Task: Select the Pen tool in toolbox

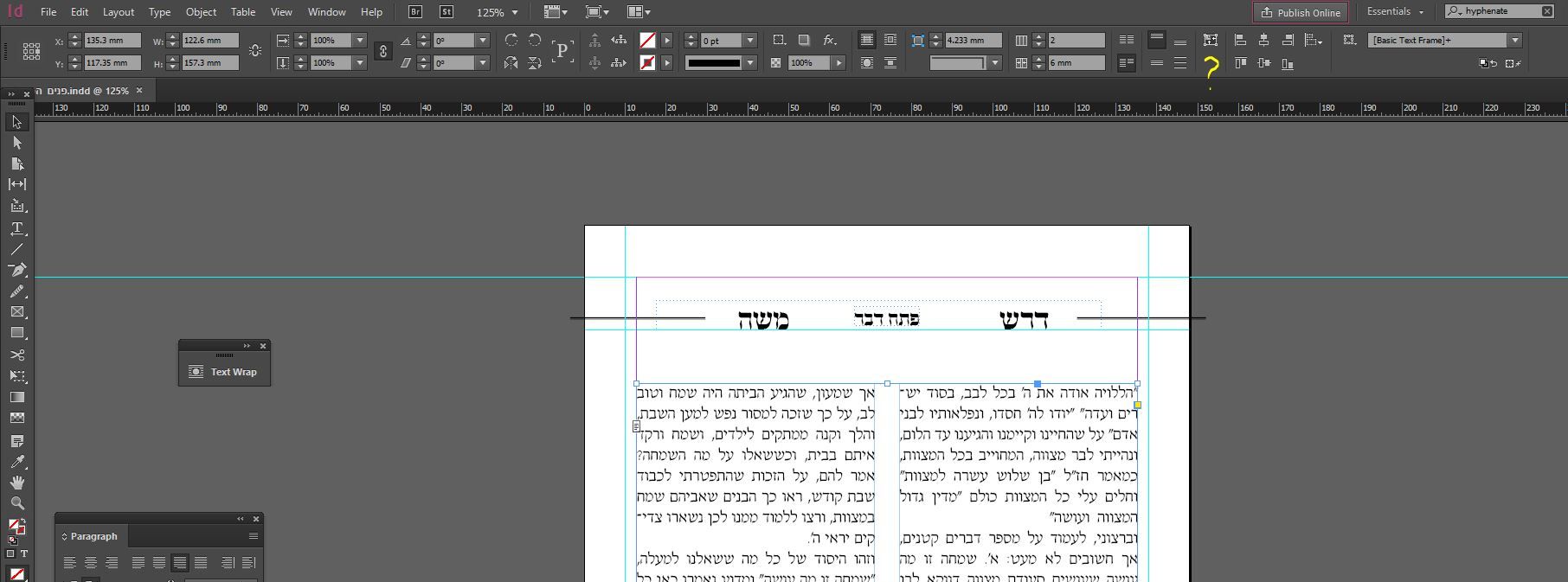Action: 16,271
